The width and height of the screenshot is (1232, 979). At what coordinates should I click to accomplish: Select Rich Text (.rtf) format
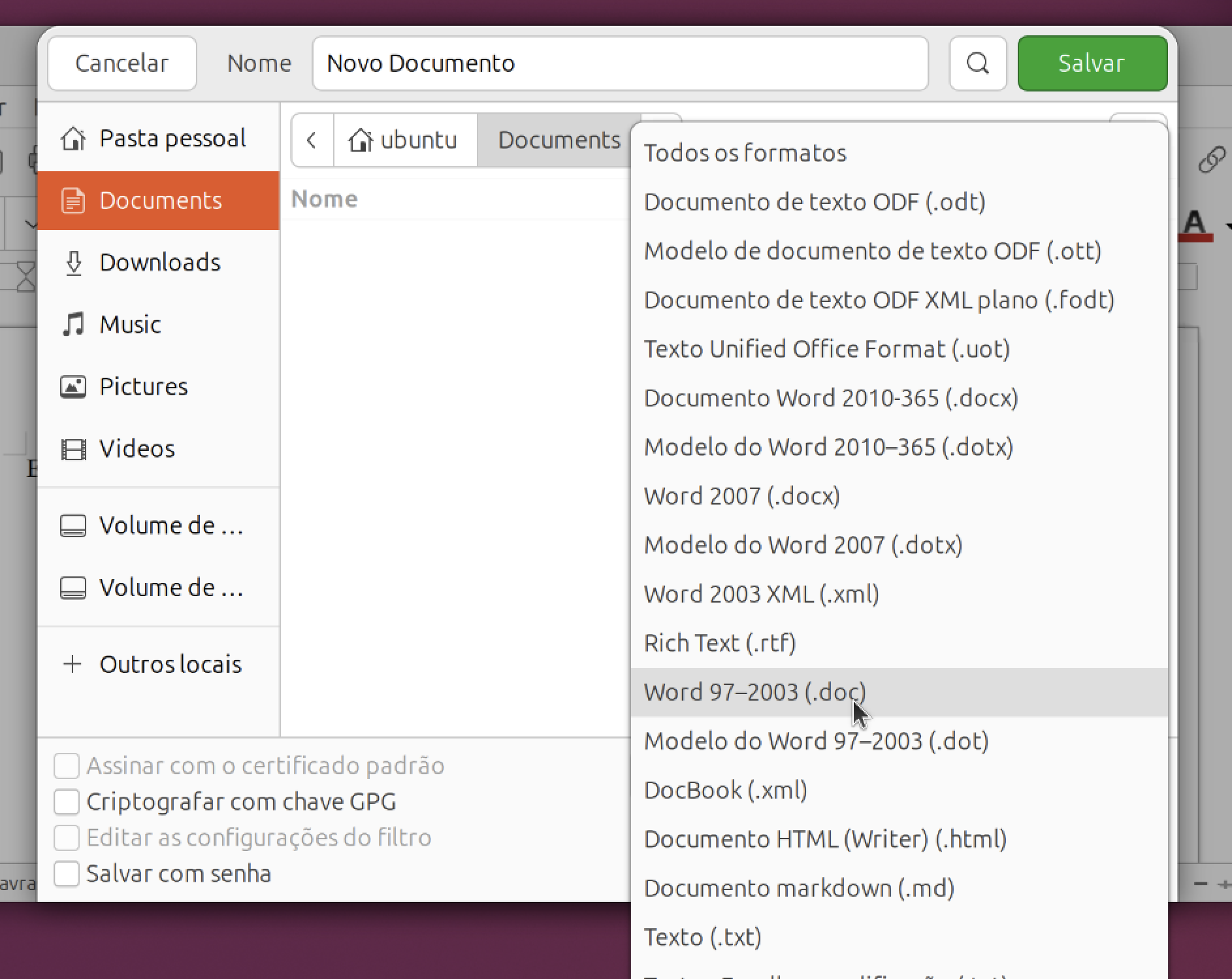pos(899,643)
